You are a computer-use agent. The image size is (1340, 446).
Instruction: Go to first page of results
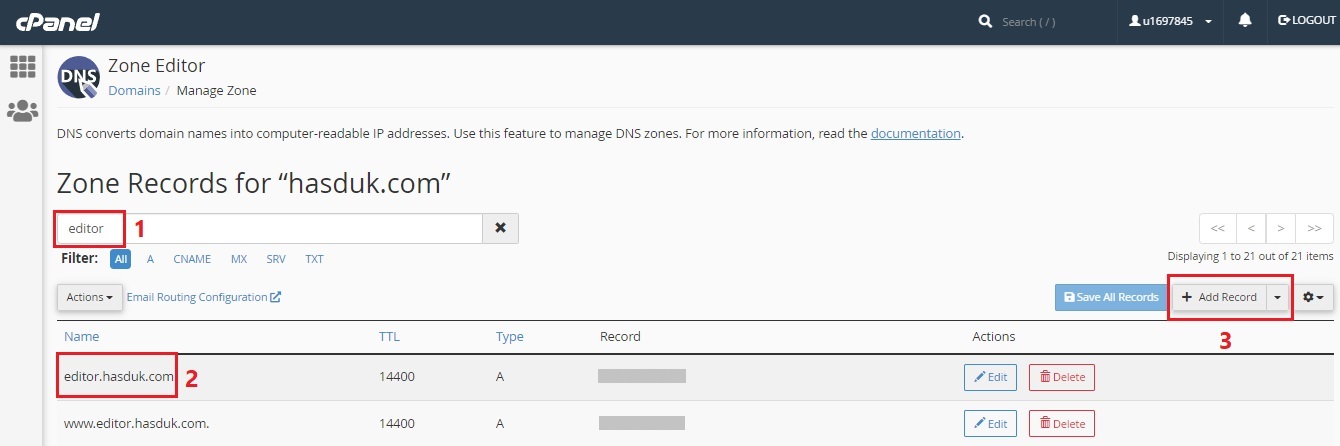1217,228
